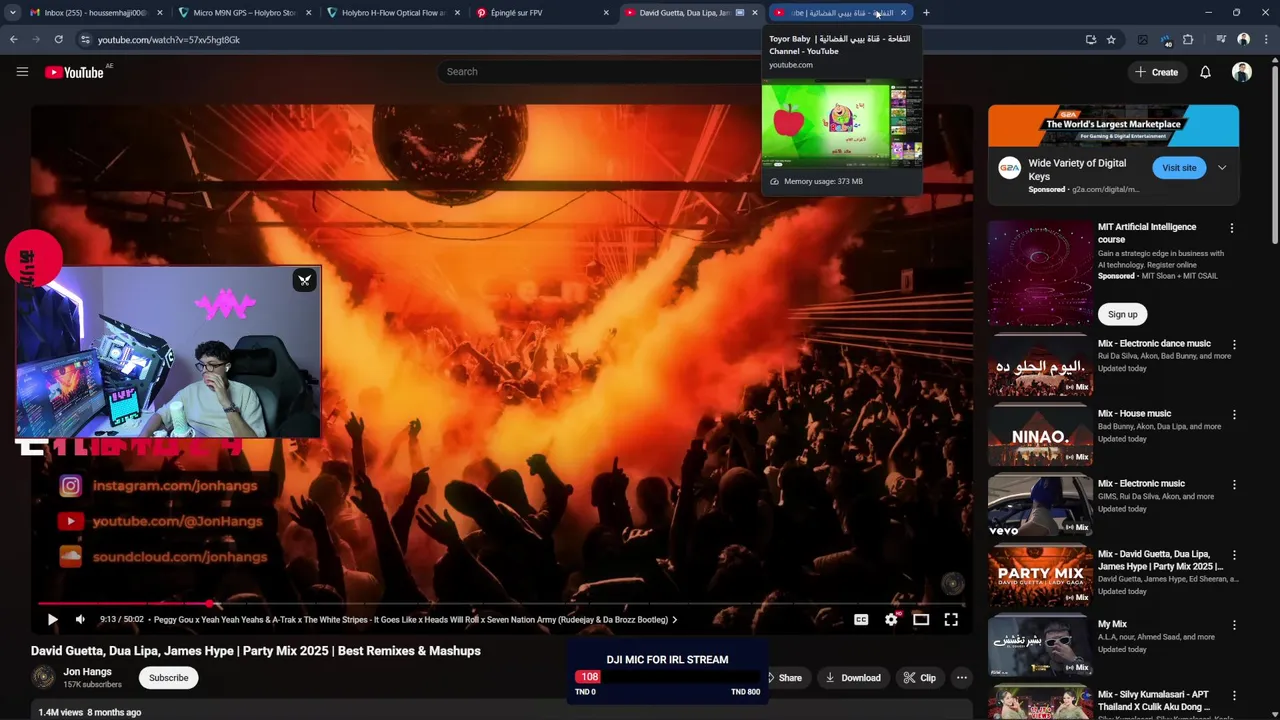
Task: Open Chrome profile avatar in toolbar
Action: click(x=1243, y=40)
